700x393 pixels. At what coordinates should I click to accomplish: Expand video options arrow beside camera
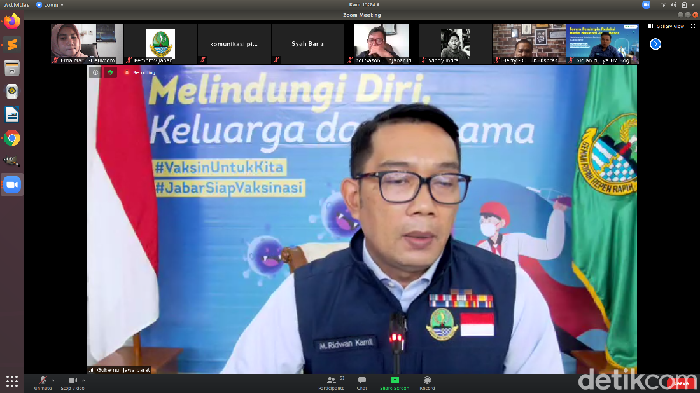[84, 380]
